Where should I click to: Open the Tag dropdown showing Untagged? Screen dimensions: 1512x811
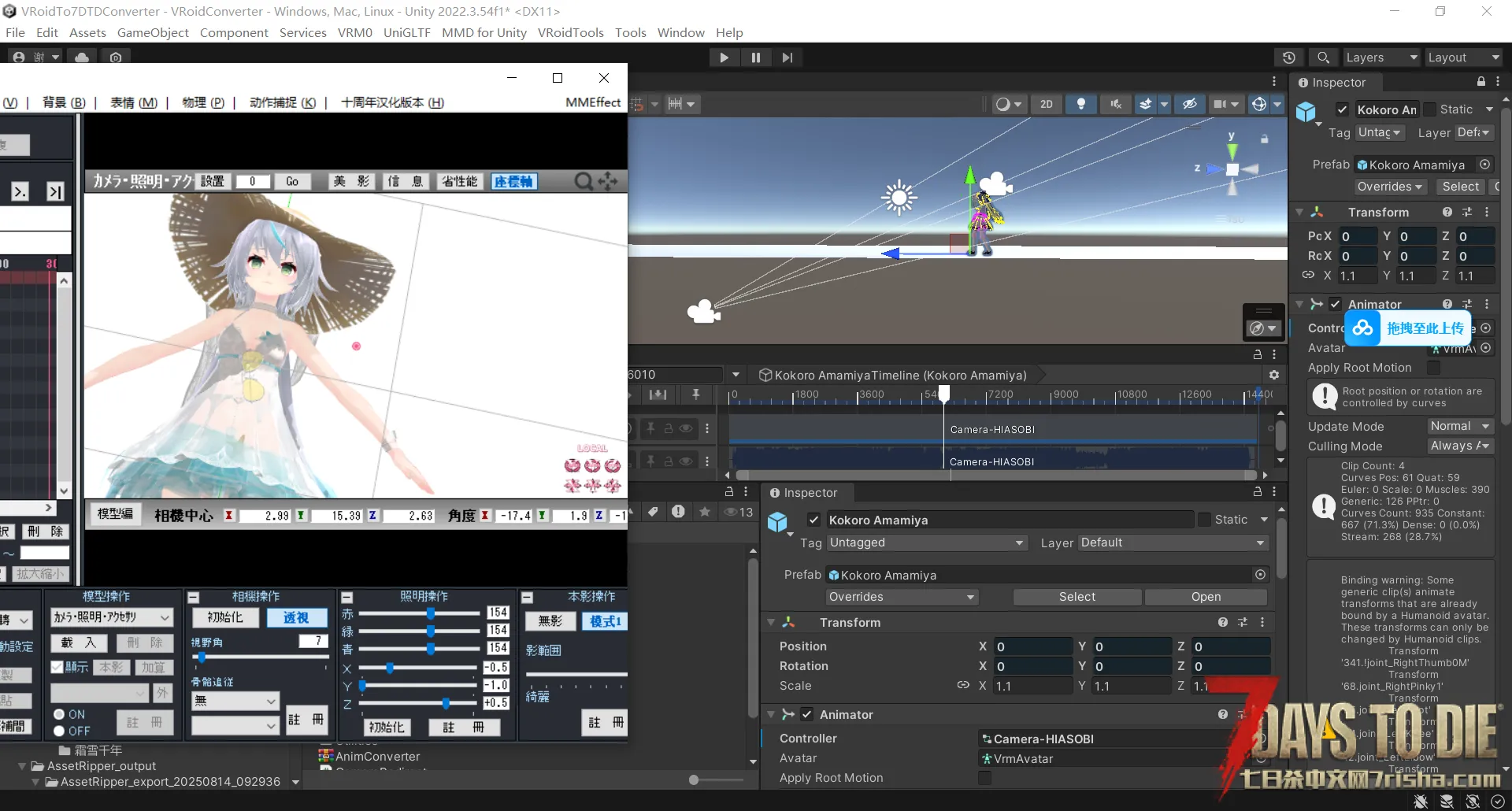(x=927, y=543)
